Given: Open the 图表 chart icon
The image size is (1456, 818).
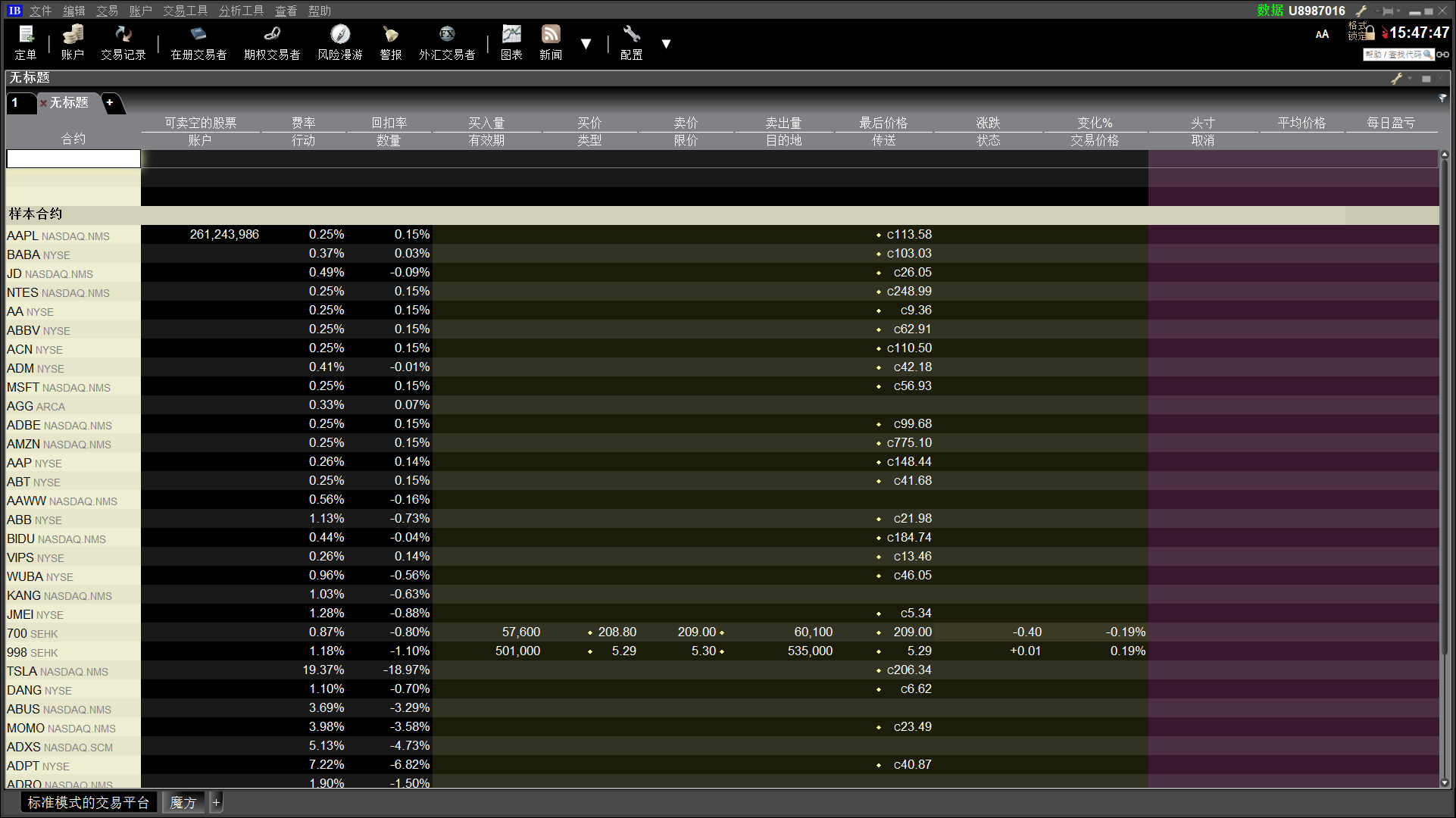Looking at the screenshot, I should coord(511,42).
